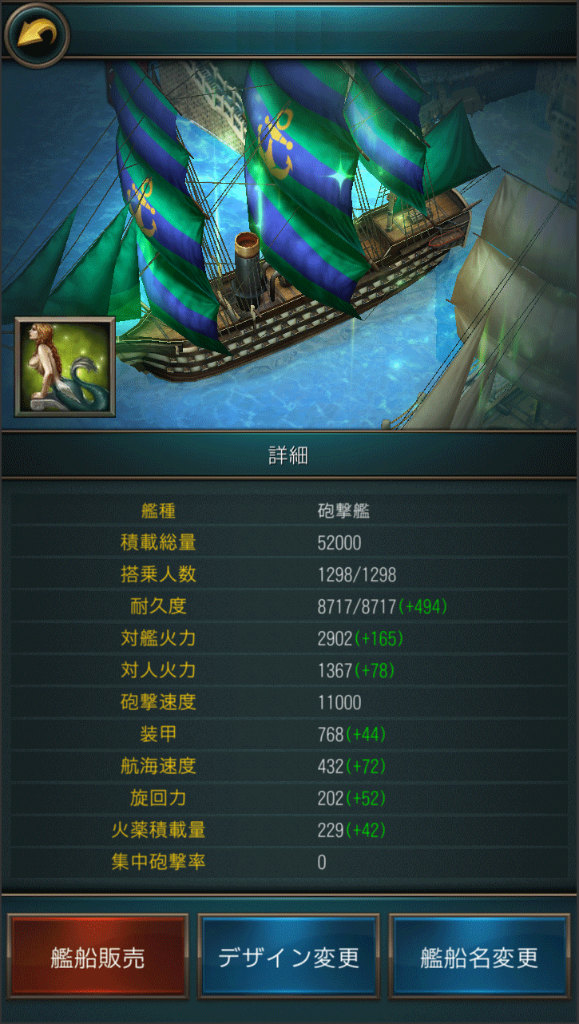Open デザイン変更 design change button
The width and height of the screenshot is (579, 1024).
click(x=289, y=957)
